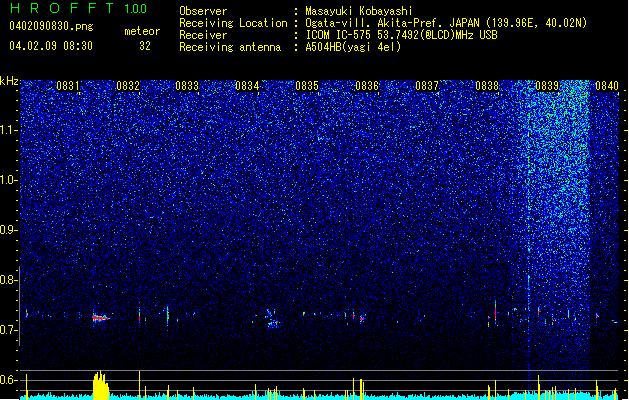Click the 0.7 frequency axis label
The image size is (629, 400).
coord(9,330)
